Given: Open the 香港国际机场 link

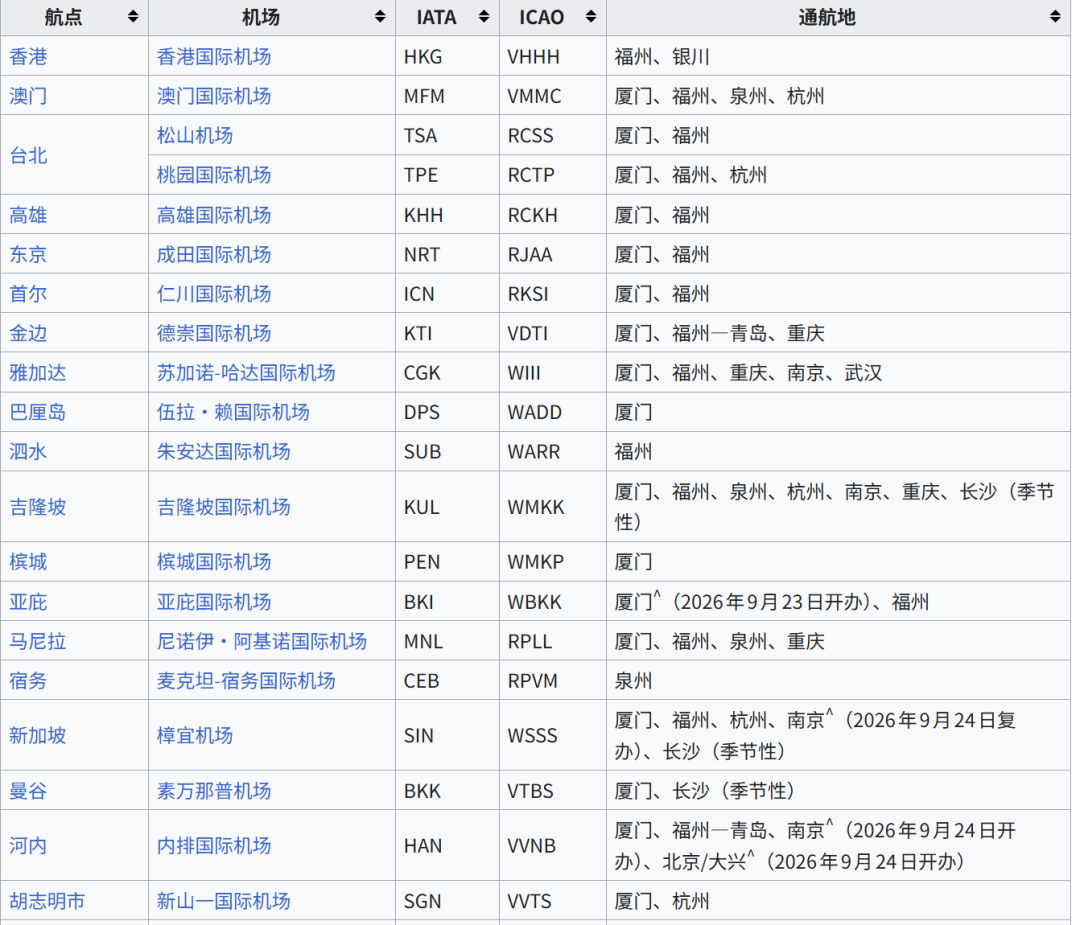Looking at the screenshot, I should [x=214, y=56].
